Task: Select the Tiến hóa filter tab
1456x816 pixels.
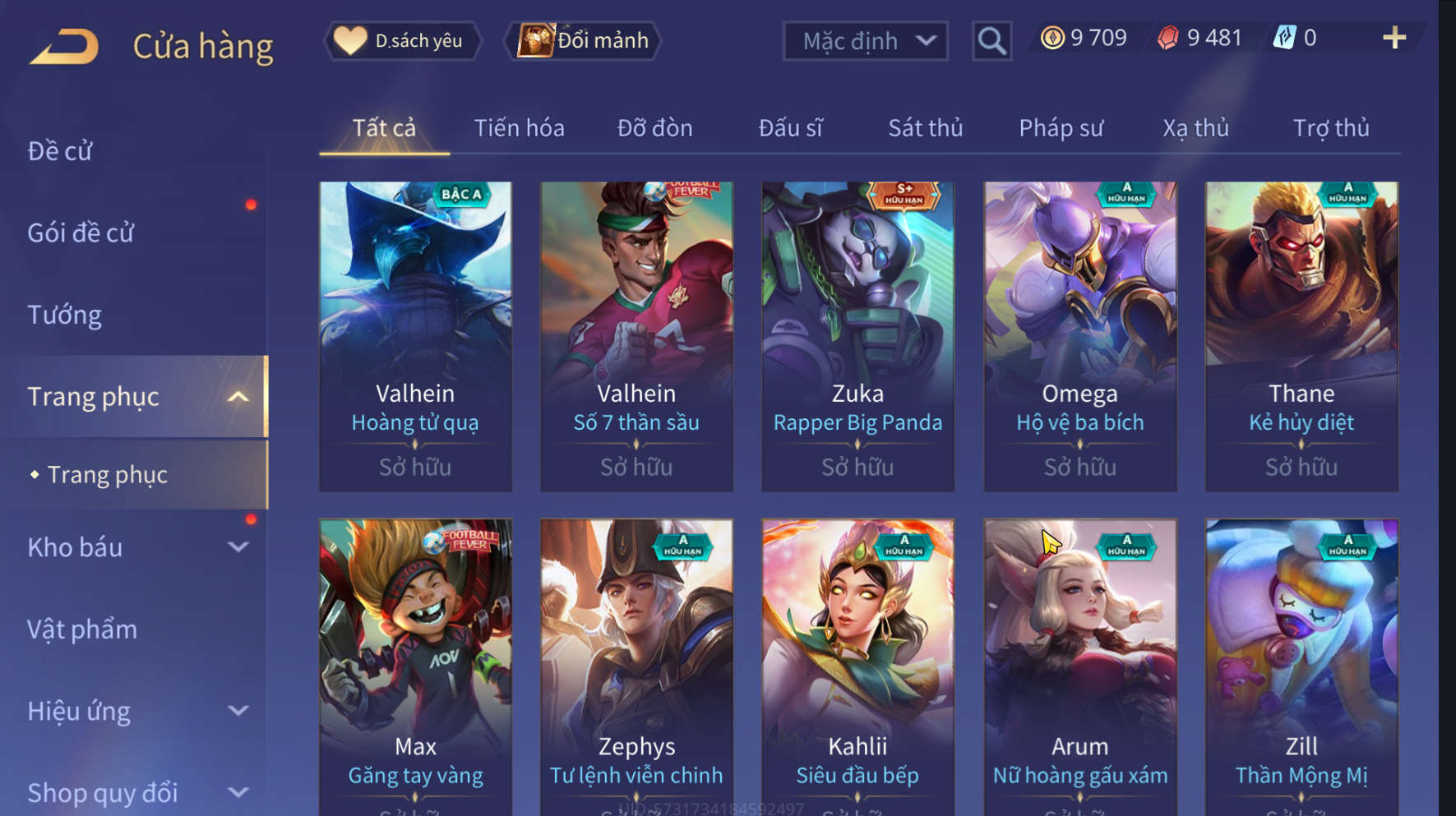Action: point(519,128)
